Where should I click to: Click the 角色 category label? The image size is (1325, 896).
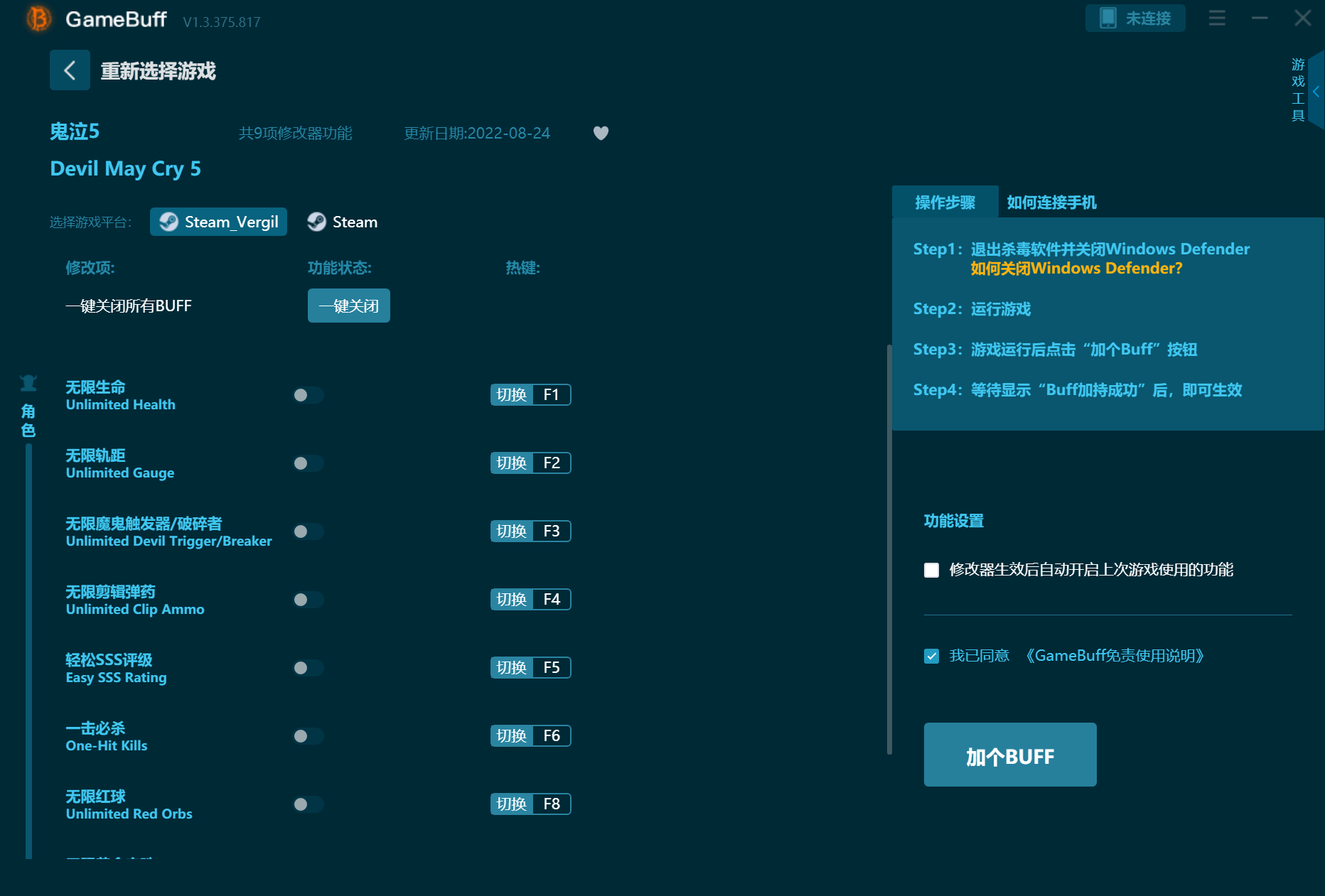pyautogui.click(x=28, y=421)
